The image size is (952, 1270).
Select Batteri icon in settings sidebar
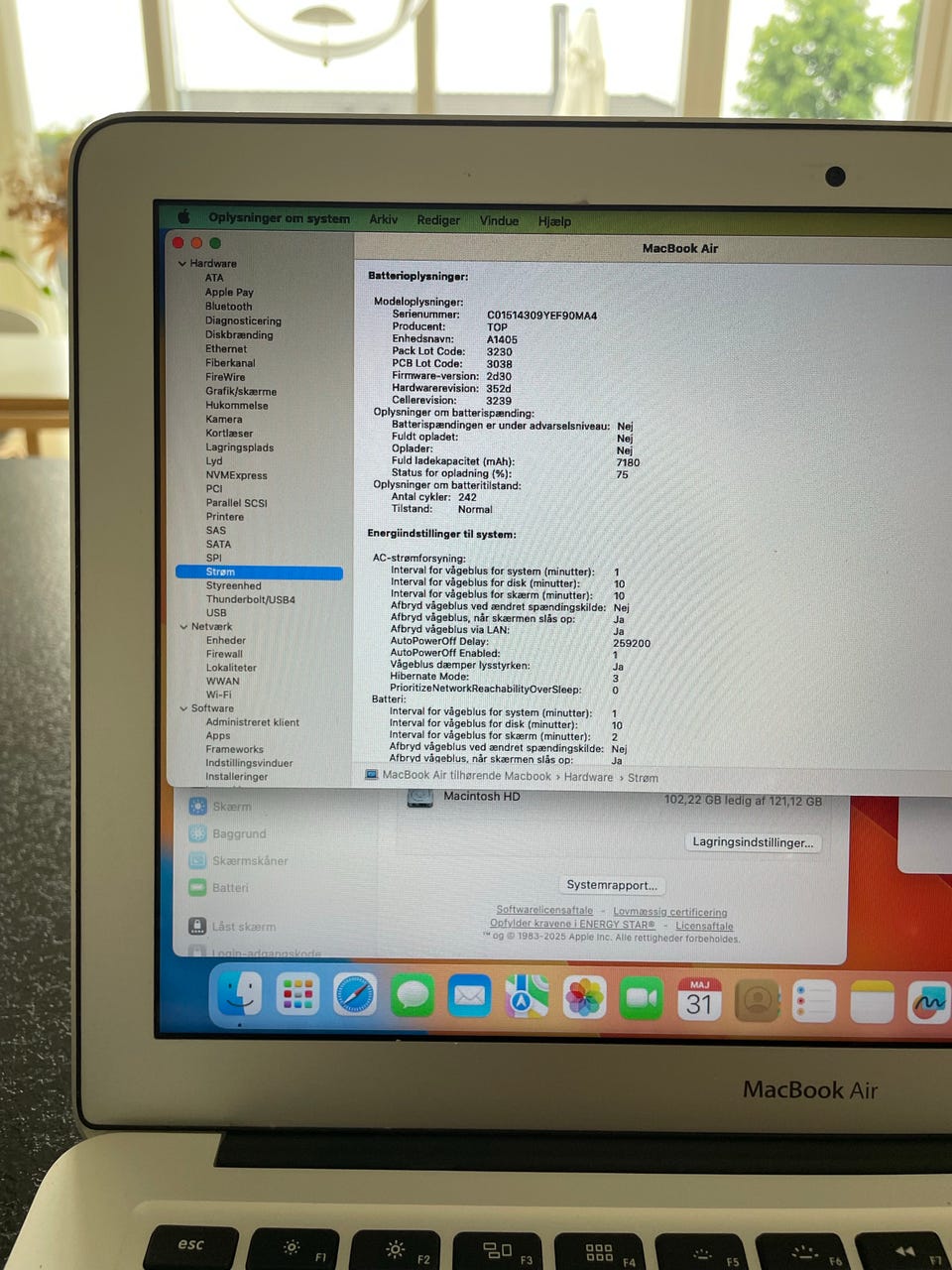197,887
